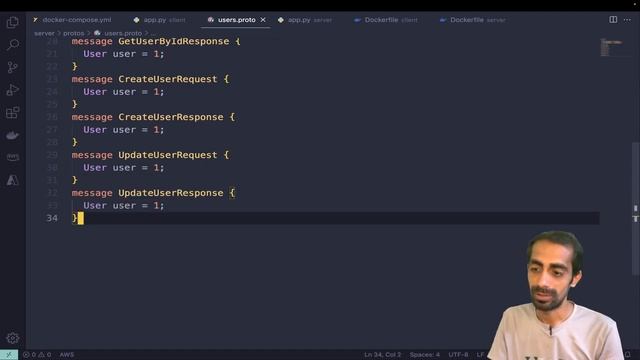Viewport: 640px width, 360px height.
Task: Switch to docker-compose.yml tab
Action: point(72,20)
